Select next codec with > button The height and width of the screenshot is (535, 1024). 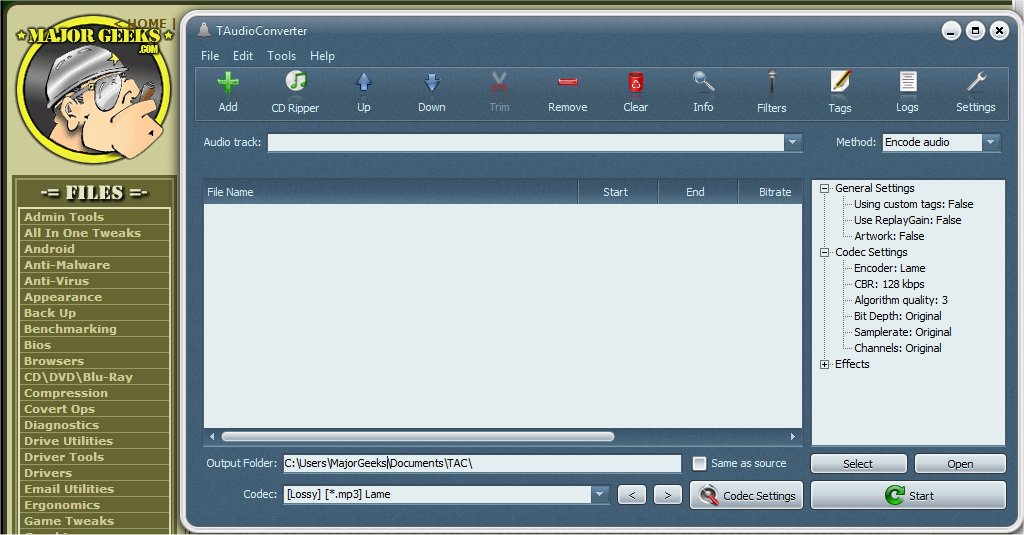(667, 495)
